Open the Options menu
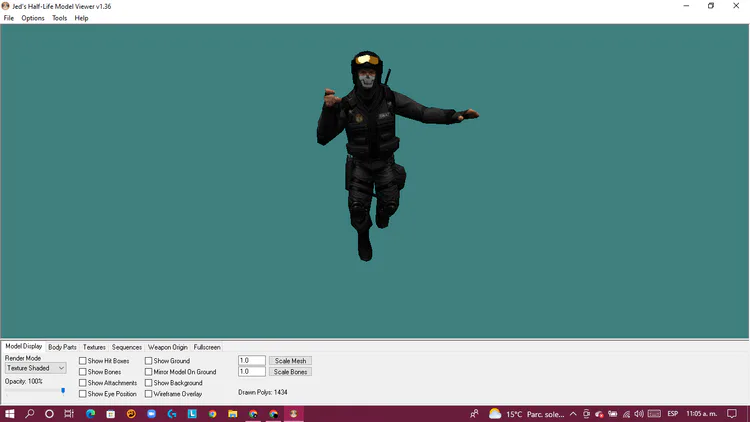The height and width of the screenshot is (422, 750). tap(33, 18)
